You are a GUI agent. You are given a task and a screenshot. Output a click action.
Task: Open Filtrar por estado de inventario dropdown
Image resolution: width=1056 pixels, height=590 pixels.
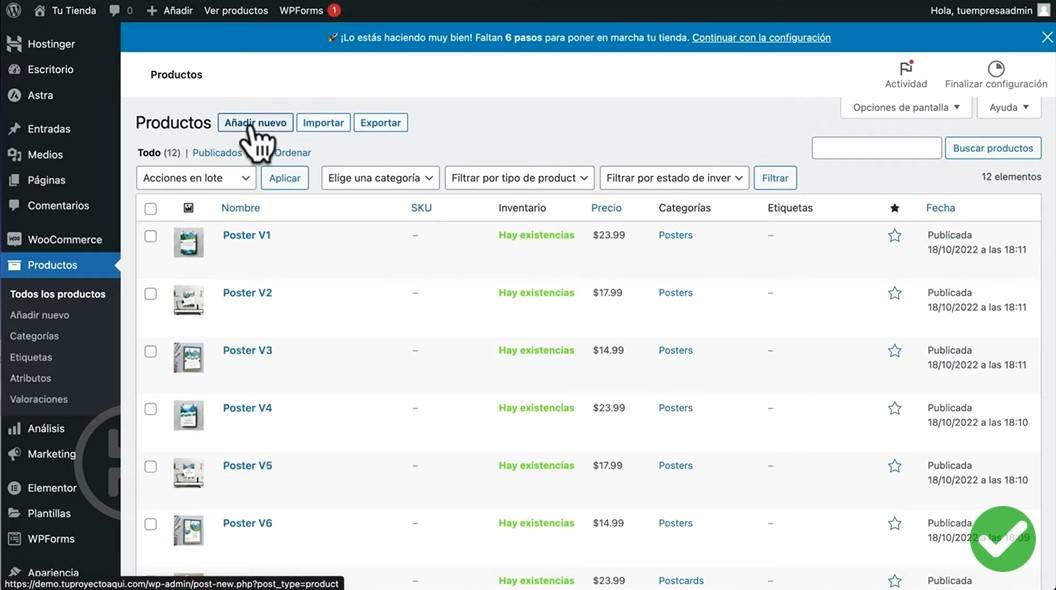674,178
